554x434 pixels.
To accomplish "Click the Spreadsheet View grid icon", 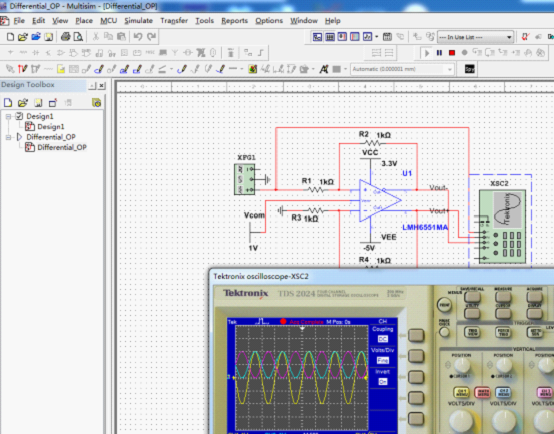I will point(330,37).
